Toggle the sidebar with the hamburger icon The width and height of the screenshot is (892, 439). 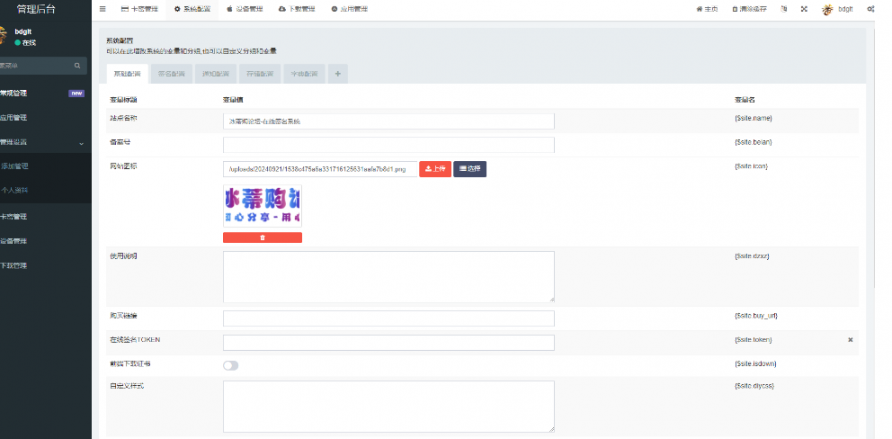pos(102,9)
